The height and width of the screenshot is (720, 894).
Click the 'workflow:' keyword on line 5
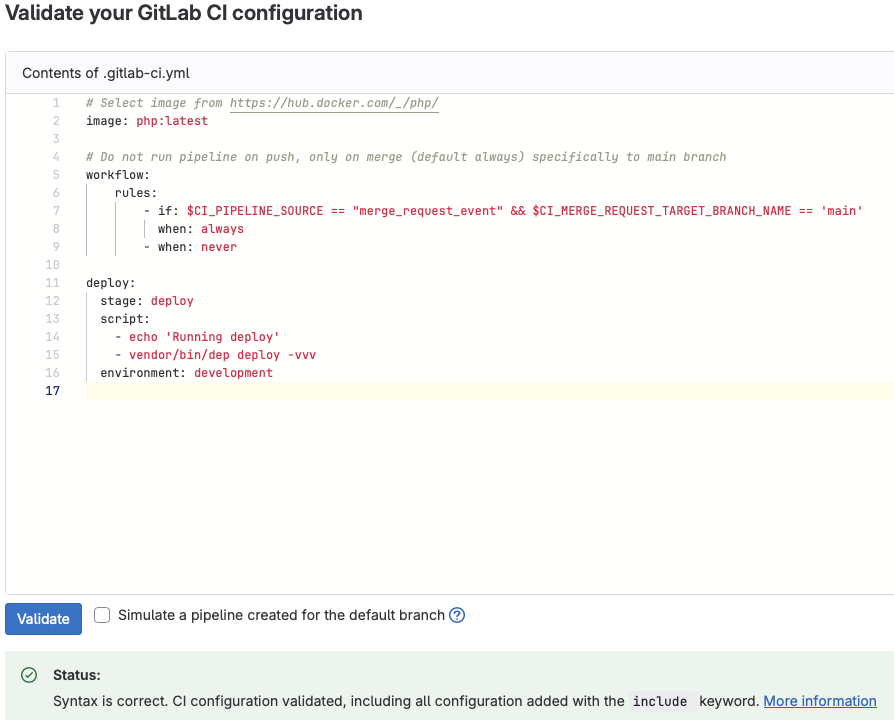[x=118, y=175]
